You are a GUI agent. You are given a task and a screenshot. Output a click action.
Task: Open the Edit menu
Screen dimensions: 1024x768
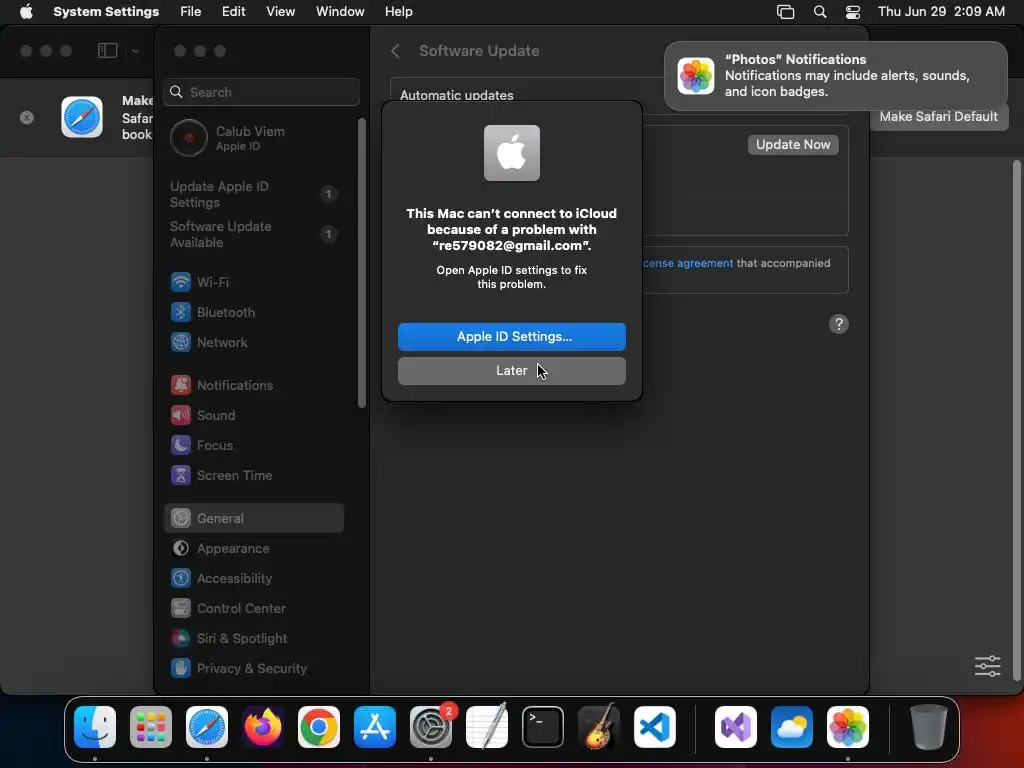click(233, 12)
